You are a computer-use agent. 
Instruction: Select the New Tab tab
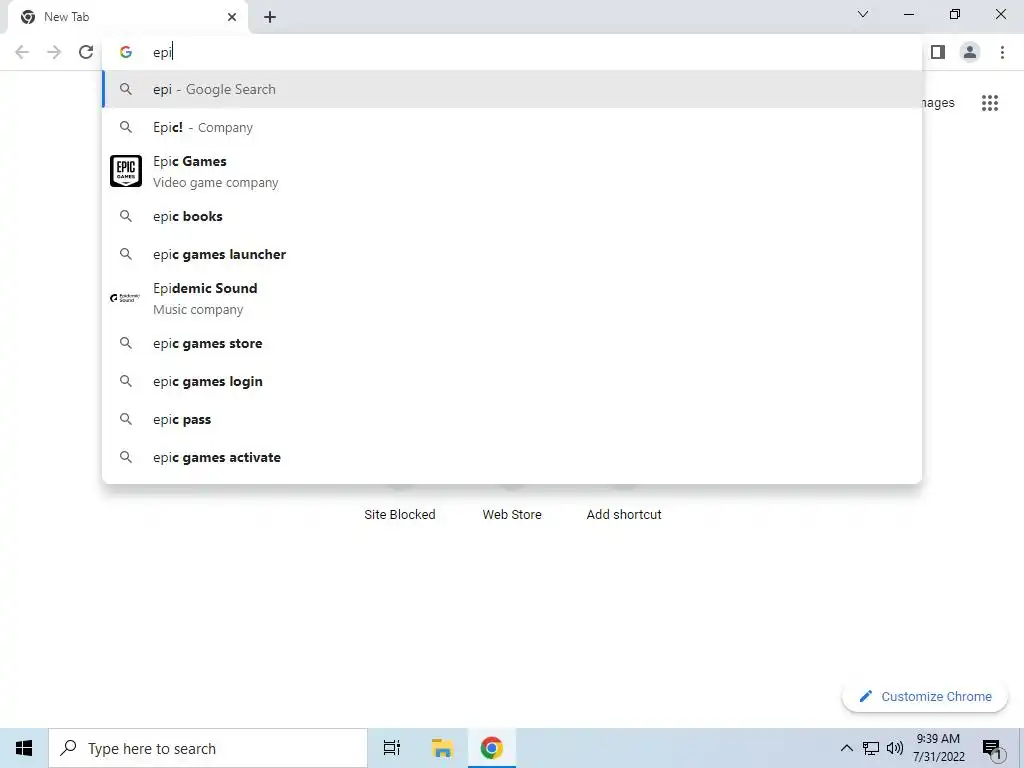click(127, 17)
